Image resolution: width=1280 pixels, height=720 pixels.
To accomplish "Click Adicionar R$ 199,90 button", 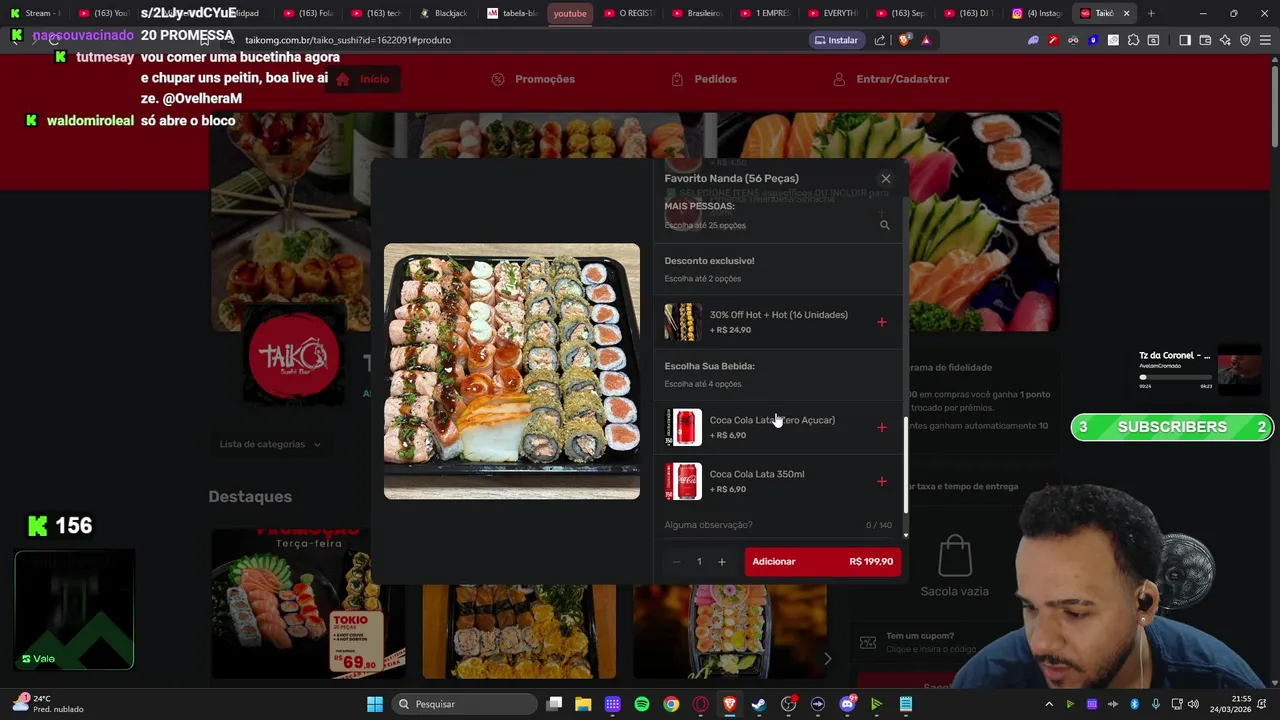I will coord(822,562).
